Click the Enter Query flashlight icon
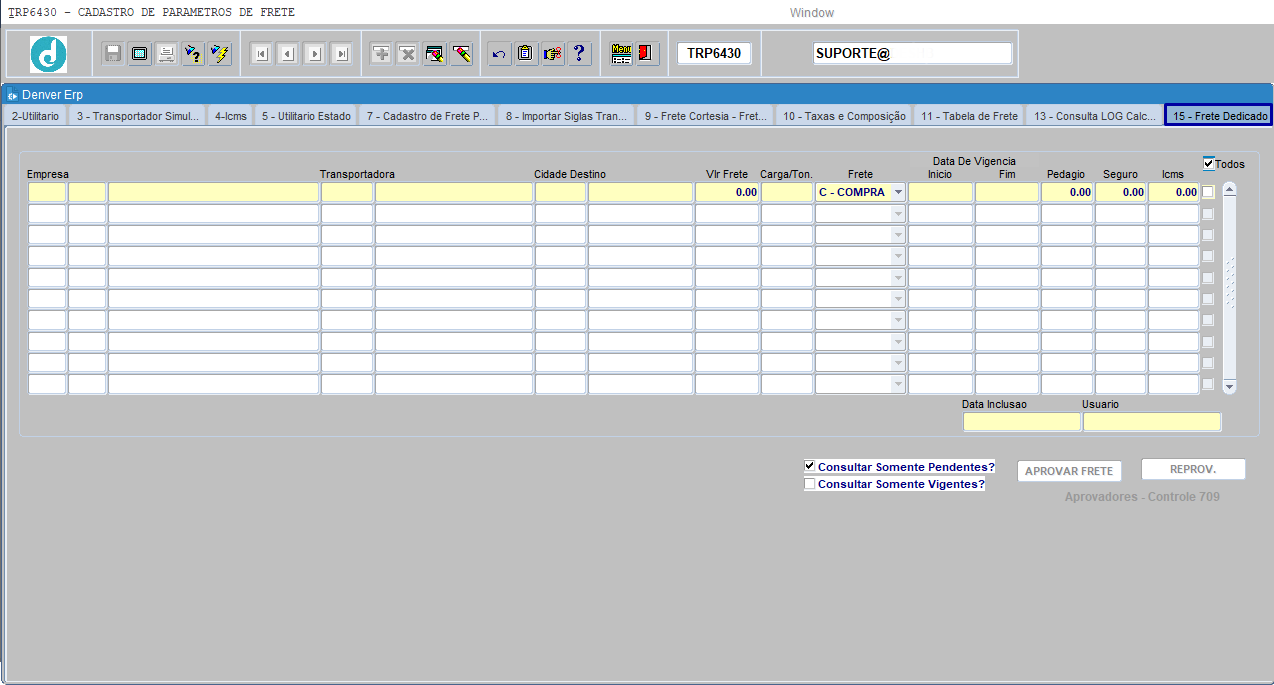Image resolution: width=1274 pixels, height=685 pixels. click(x=193, y=54)
